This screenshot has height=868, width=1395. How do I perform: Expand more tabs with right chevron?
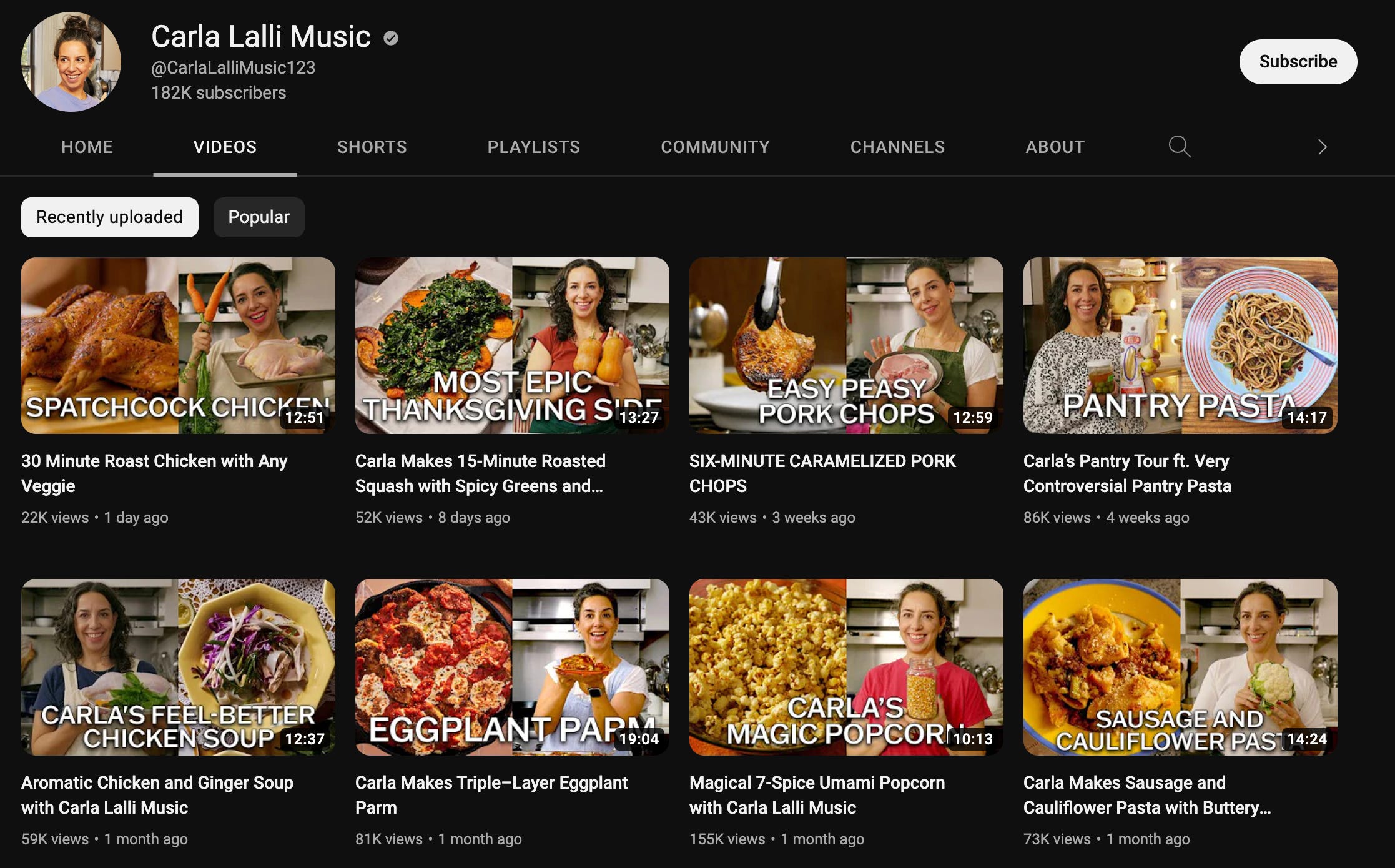[1322, 147]
